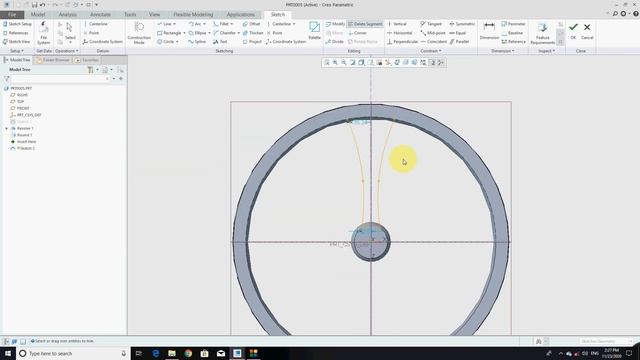Open the sketcher Palette
640x360 pixels.
pos(314,31)
